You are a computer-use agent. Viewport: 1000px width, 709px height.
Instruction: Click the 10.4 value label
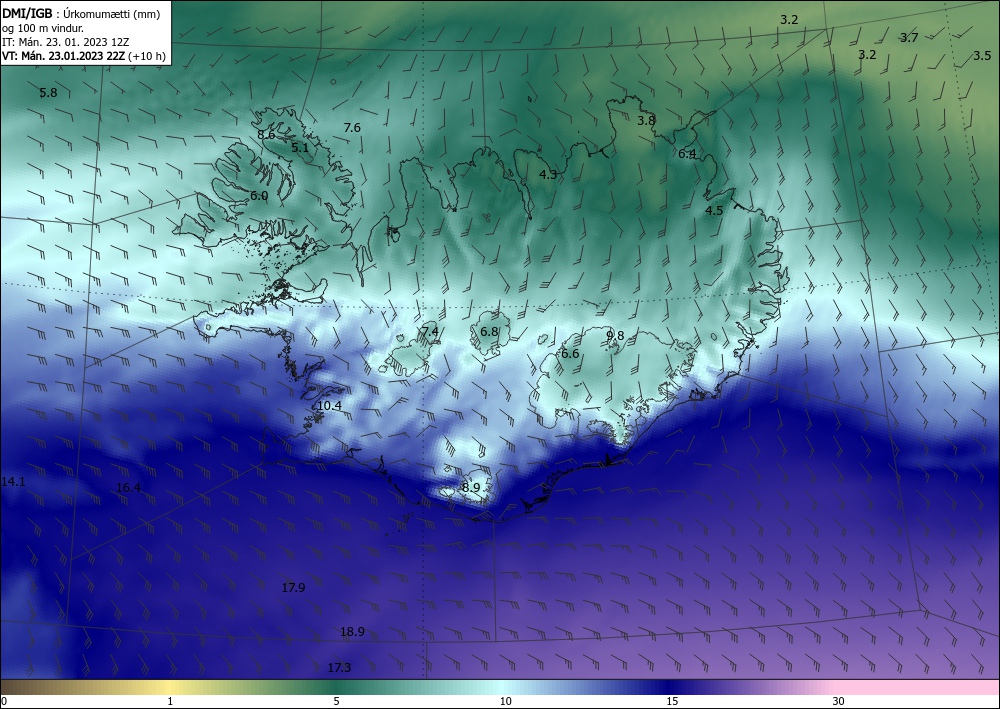click(329, 406)
